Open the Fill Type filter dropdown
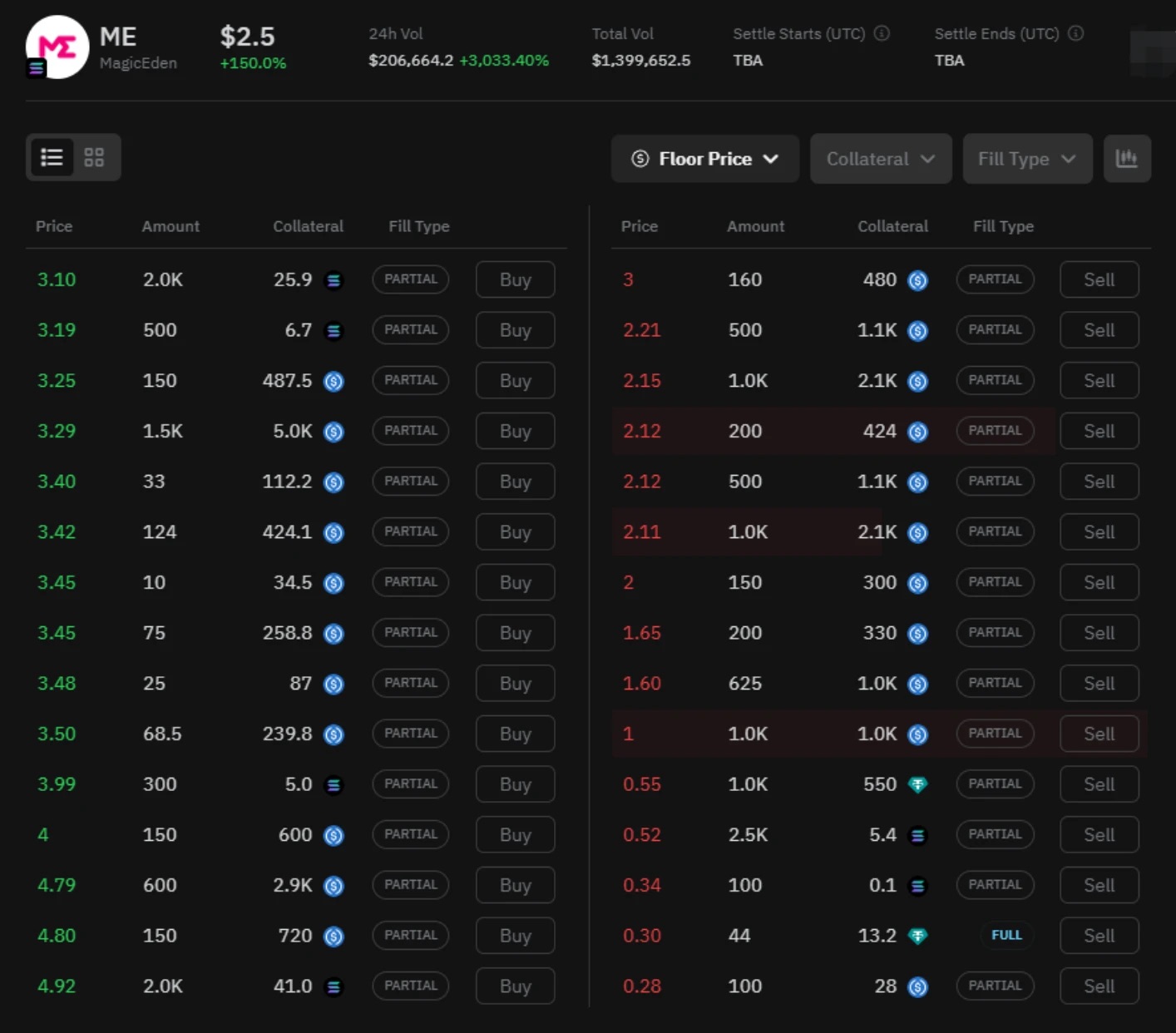 [1026, 159]
